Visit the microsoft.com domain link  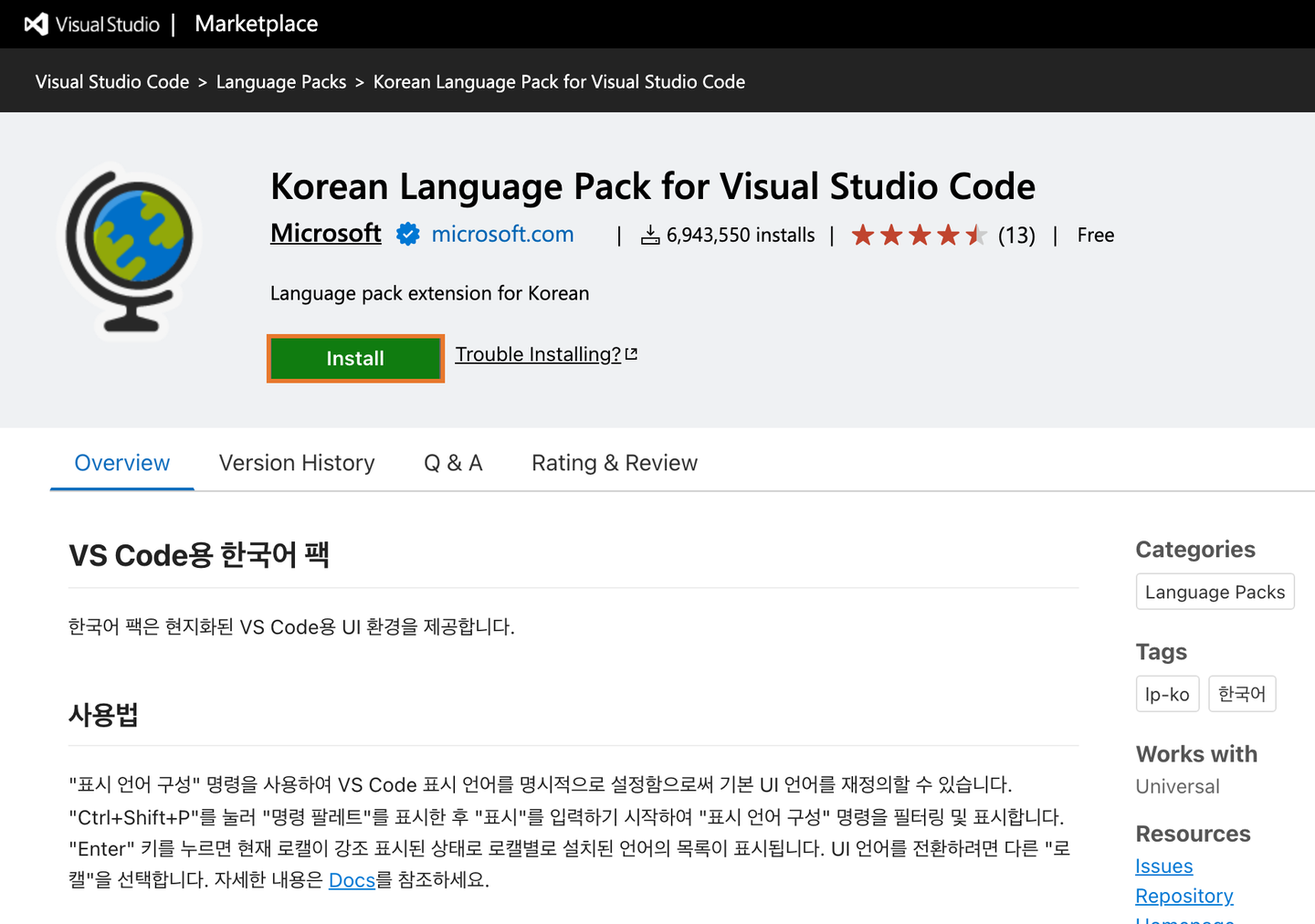(x=502, y=234)
